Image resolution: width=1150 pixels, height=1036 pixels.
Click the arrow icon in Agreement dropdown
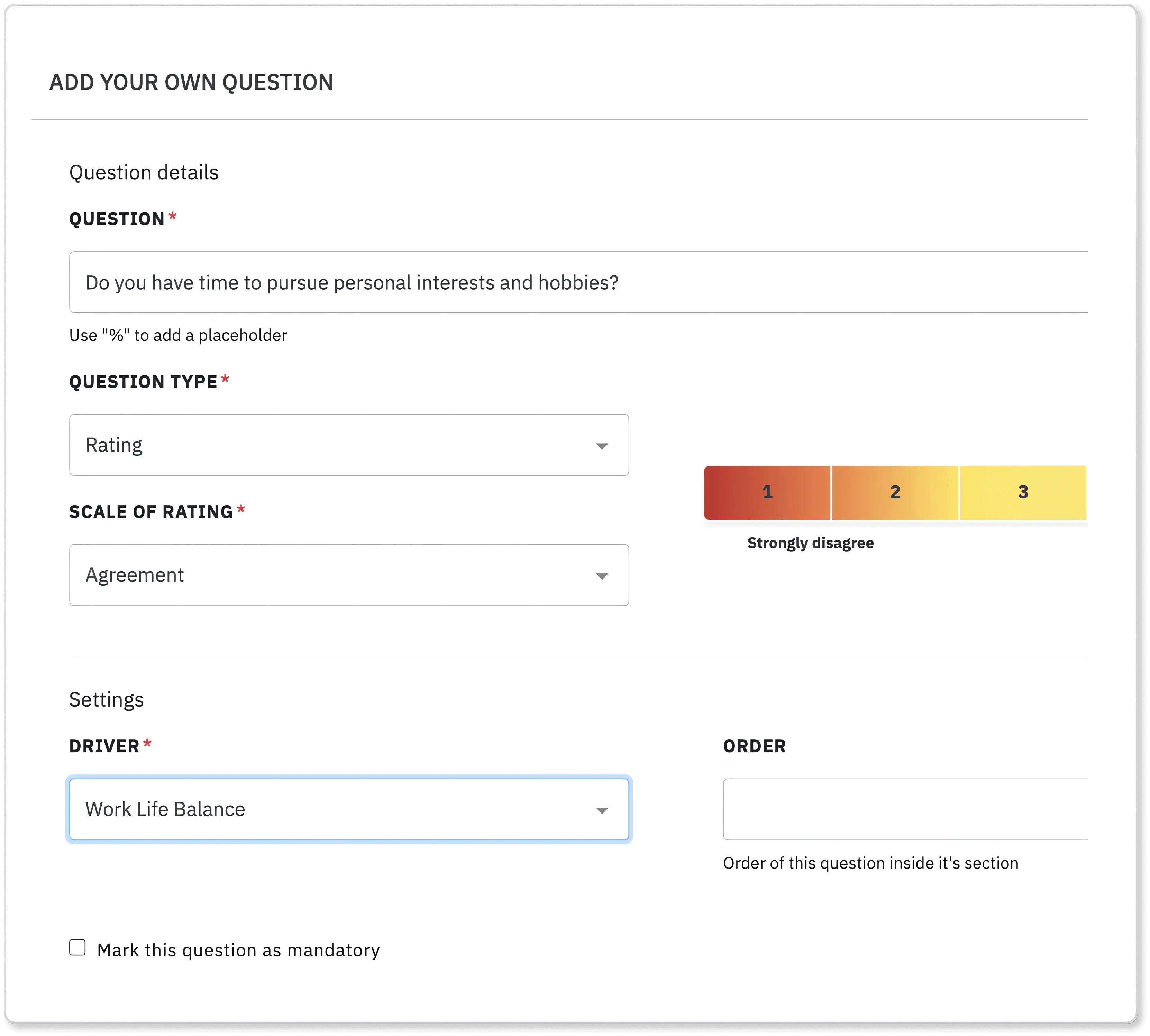pyautogui.click(x=602, y=576)
